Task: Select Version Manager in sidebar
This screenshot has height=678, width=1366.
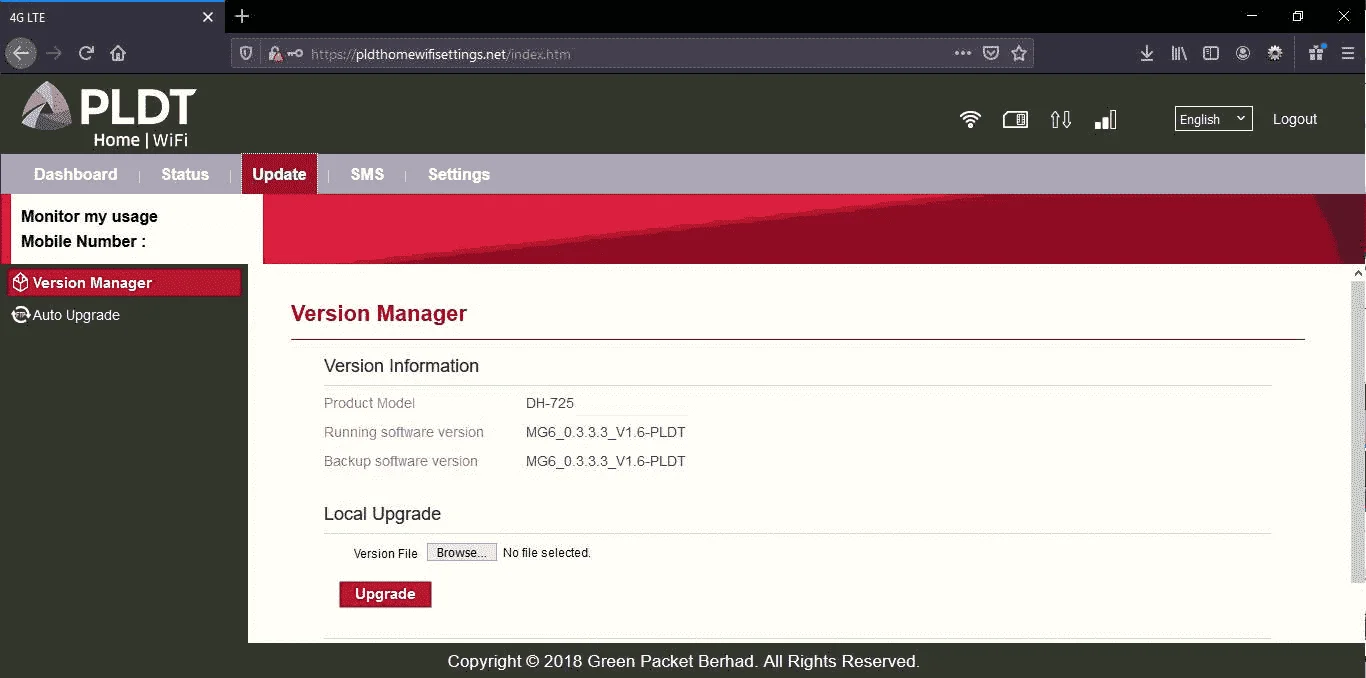Action: 124,283
